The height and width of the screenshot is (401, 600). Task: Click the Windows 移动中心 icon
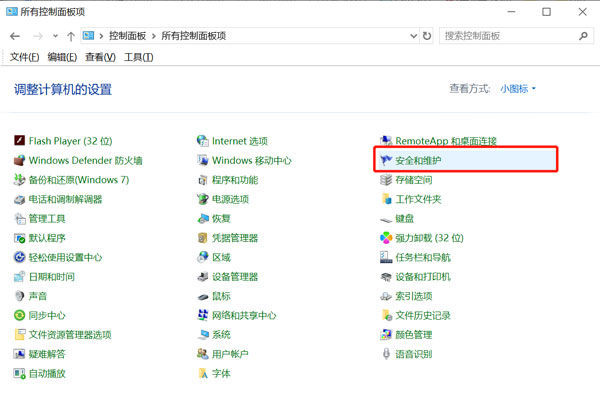coord(202,160)
